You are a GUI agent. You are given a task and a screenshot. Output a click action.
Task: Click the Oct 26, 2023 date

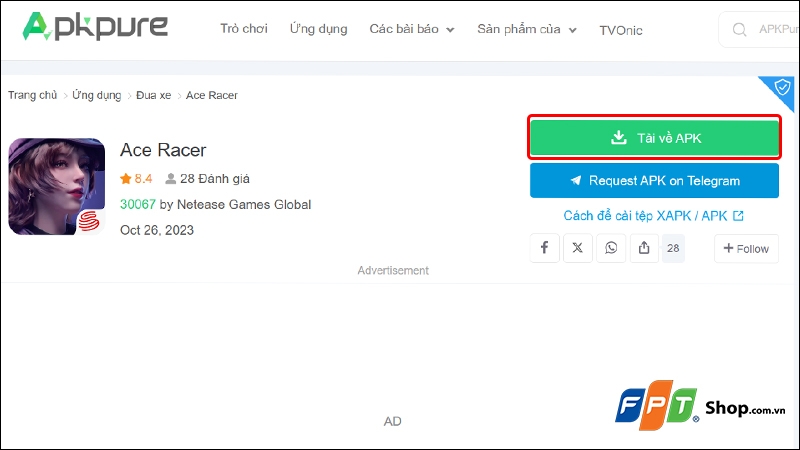coord(157,230)
